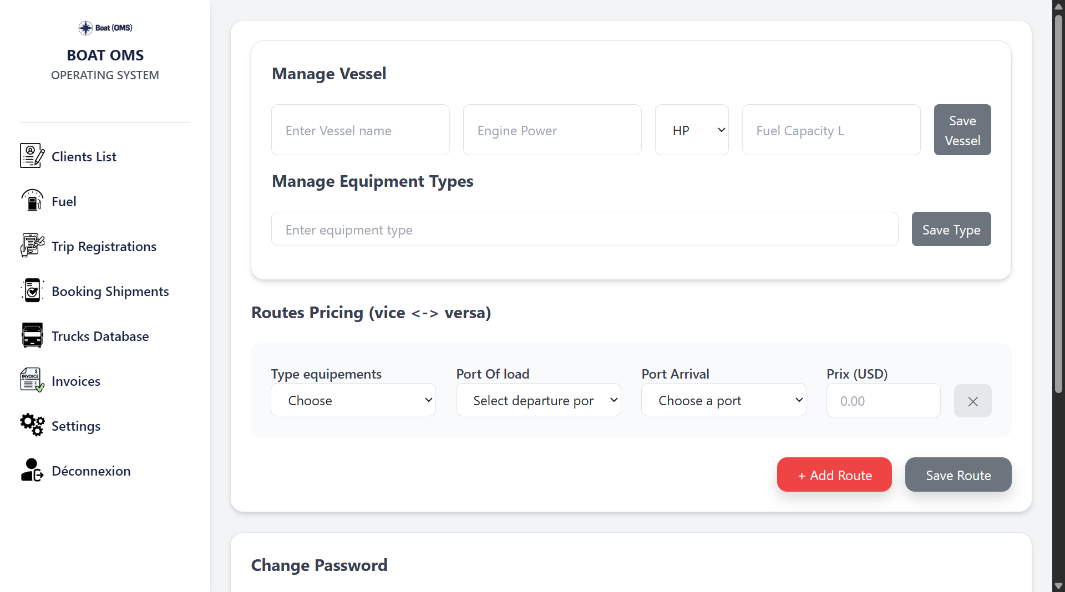The height and width of the screenshot is (592, 1065).
Task: Expand the Type equipements dropdown
Action: pos(353,400)
